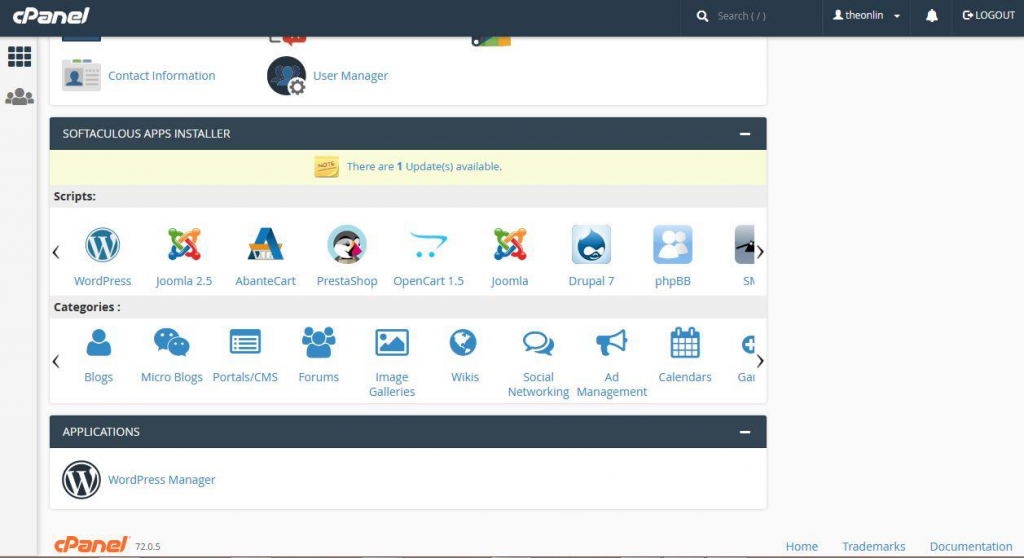This screenshot has width=1024, height=558.
Task: Open the User Manager icon
Action: coord(287,76)
